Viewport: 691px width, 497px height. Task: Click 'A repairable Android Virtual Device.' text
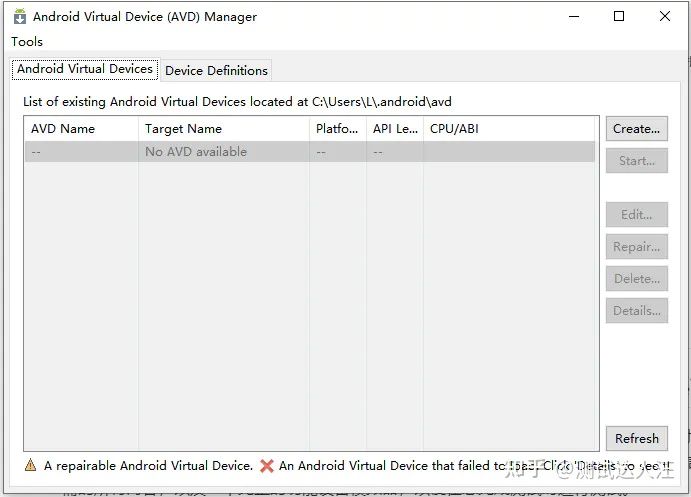(x=149, y=466)
